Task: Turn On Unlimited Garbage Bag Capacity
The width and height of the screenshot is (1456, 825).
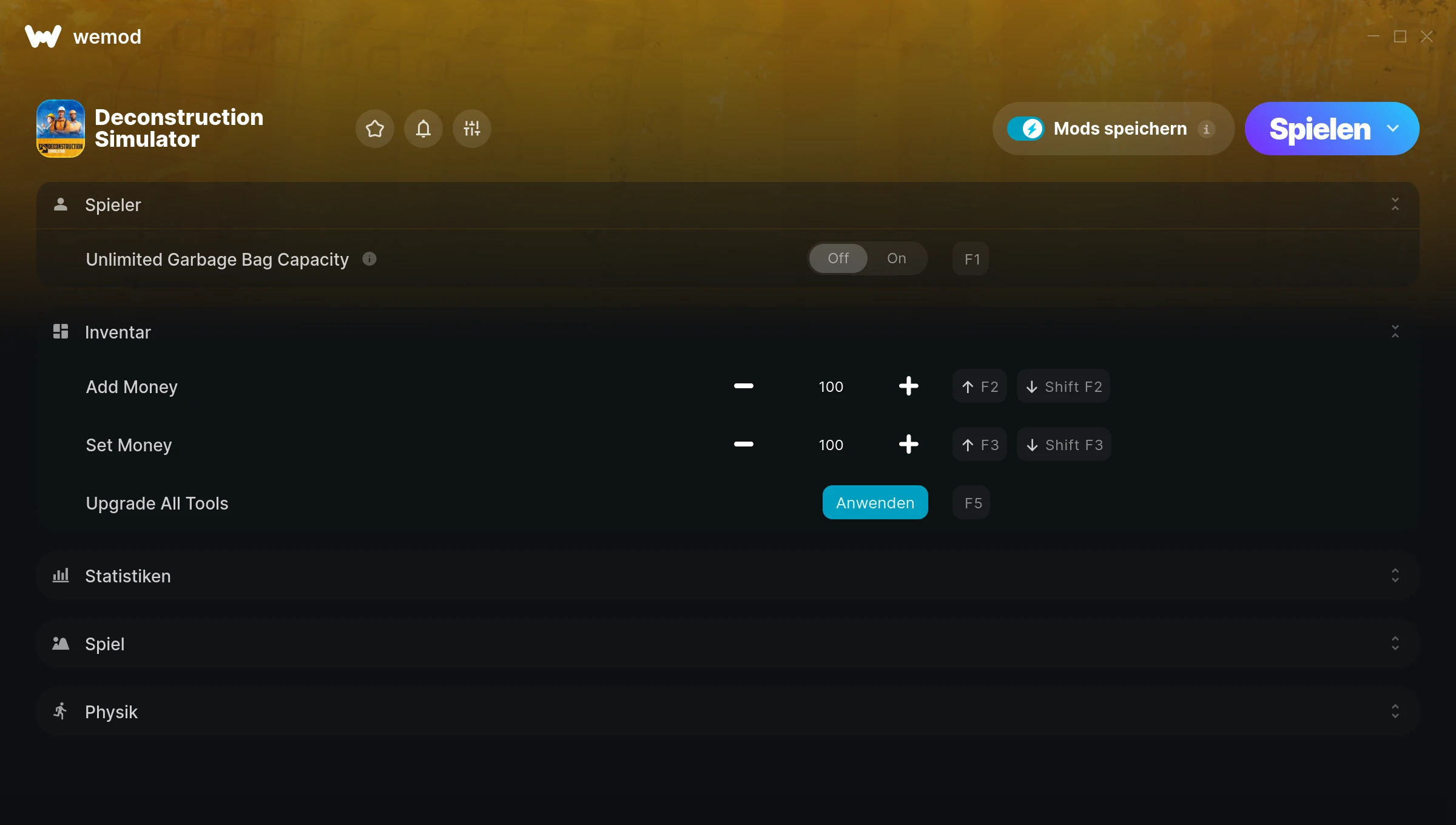Action: [x=897, y=258]
